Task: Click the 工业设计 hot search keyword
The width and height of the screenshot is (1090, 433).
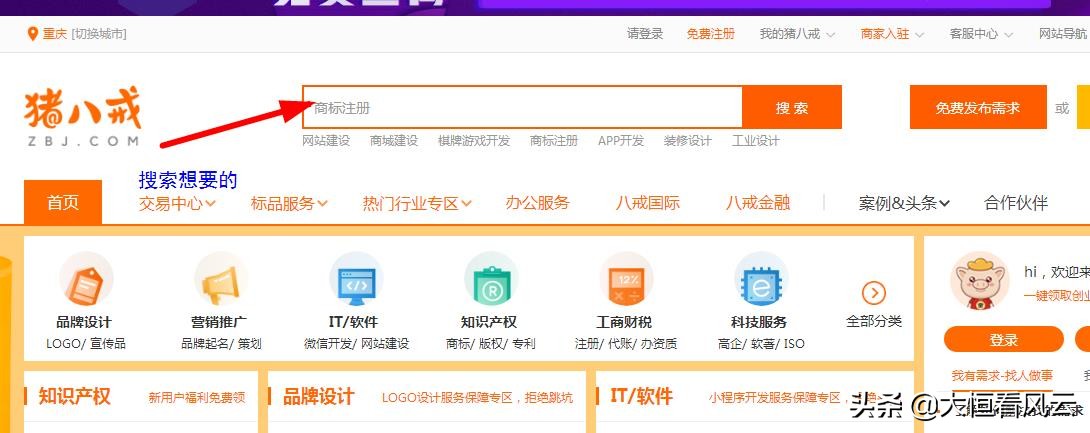Action: [756, 140]
